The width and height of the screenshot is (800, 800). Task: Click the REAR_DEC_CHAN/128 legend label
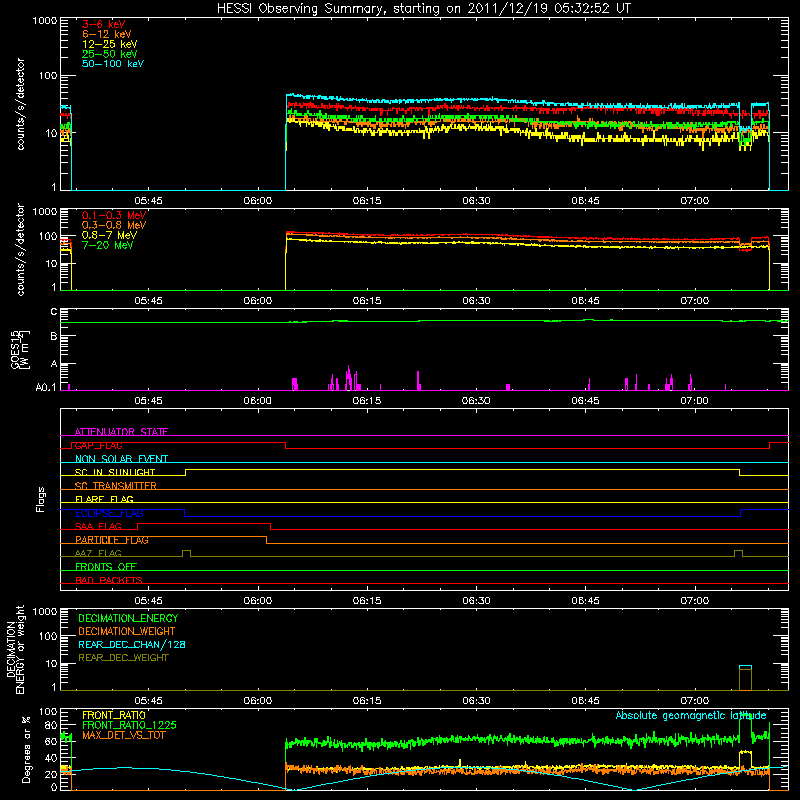point(132,644)
